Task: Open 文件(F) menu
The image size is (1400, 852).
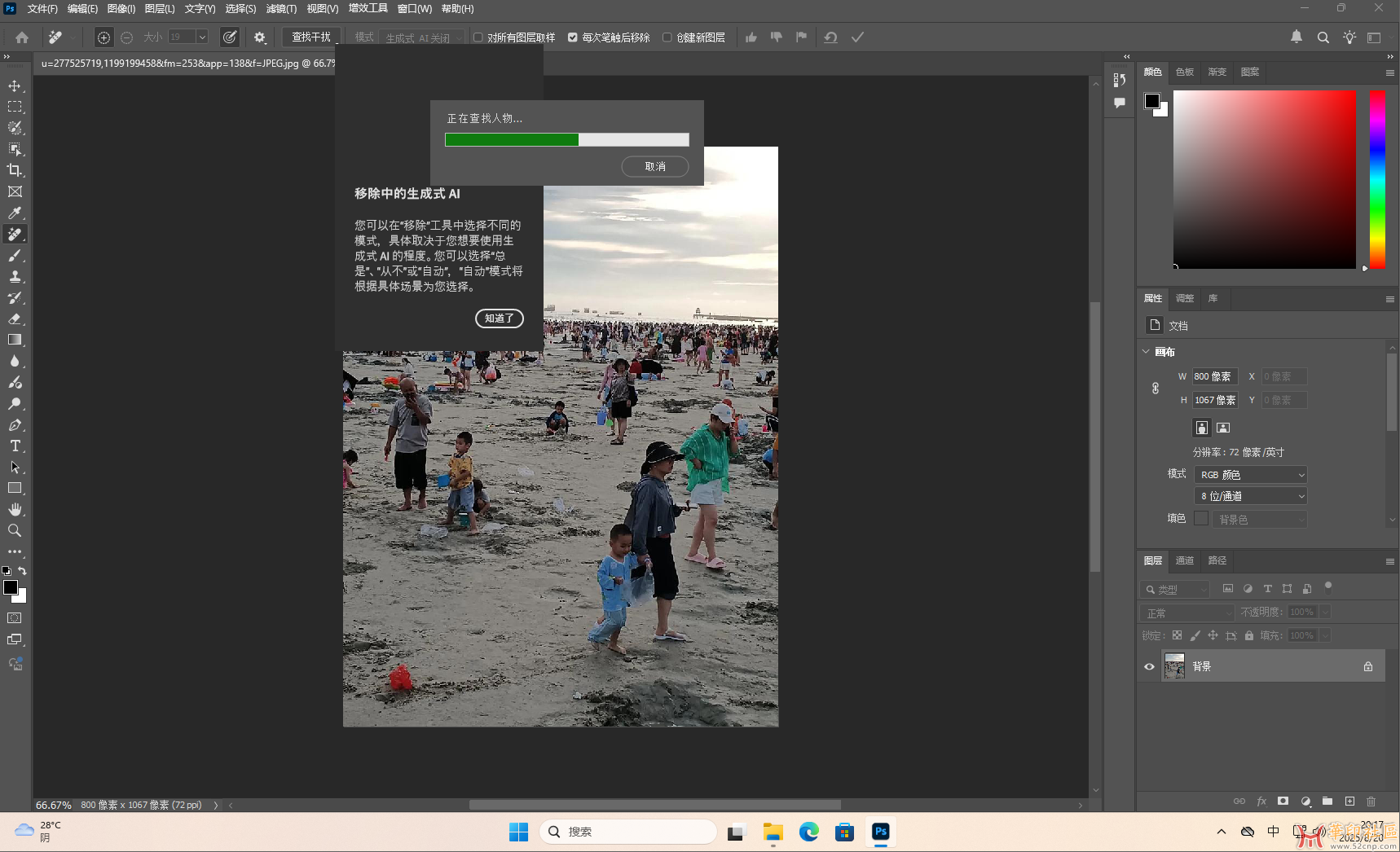Action: (x=42, y=9)
